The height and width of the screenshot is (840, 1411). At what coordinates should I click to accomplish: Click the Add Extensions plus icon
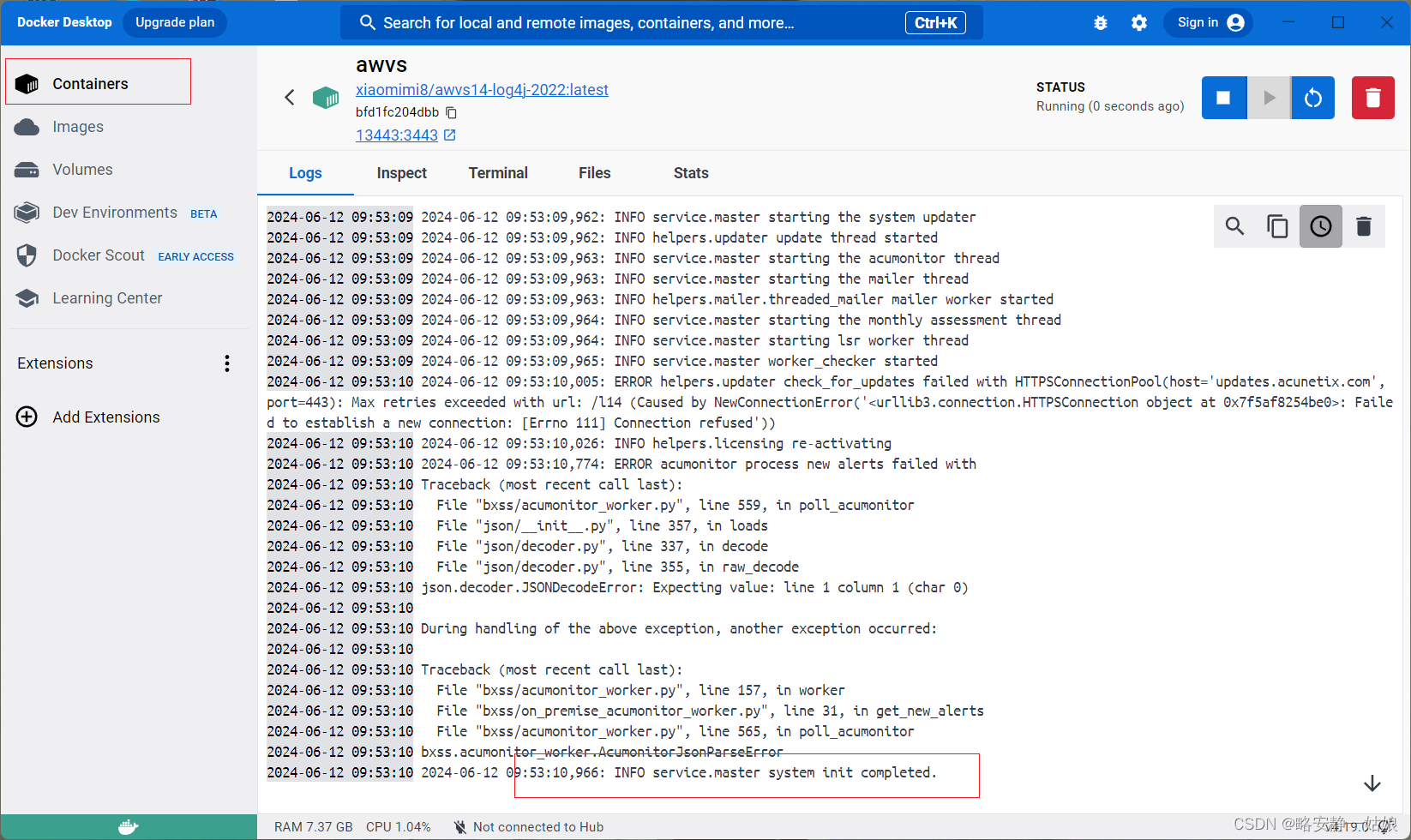pyautogui.click(x=27, y=417)
